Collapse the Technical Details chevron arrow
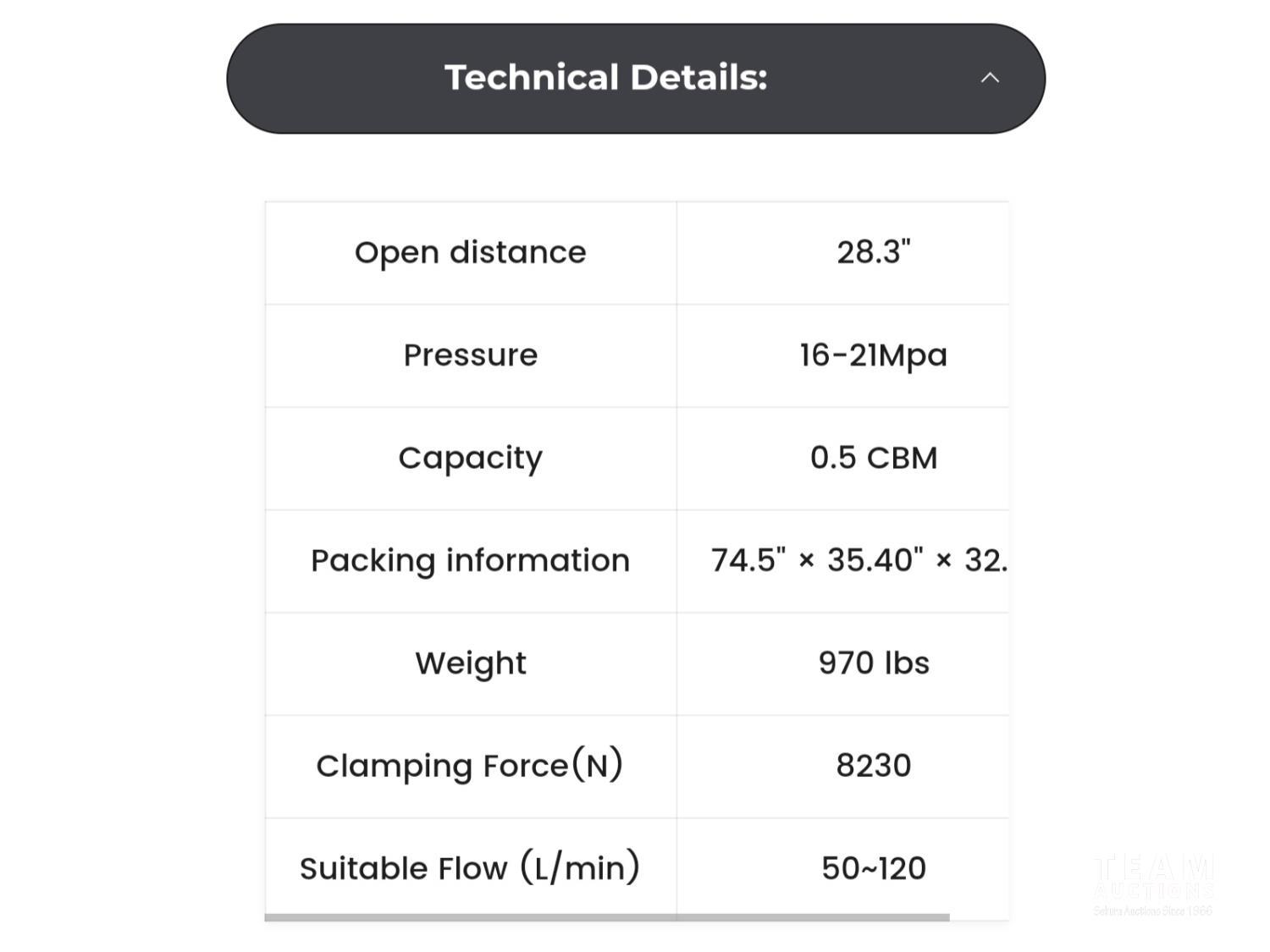 click(x=990, y=78)
